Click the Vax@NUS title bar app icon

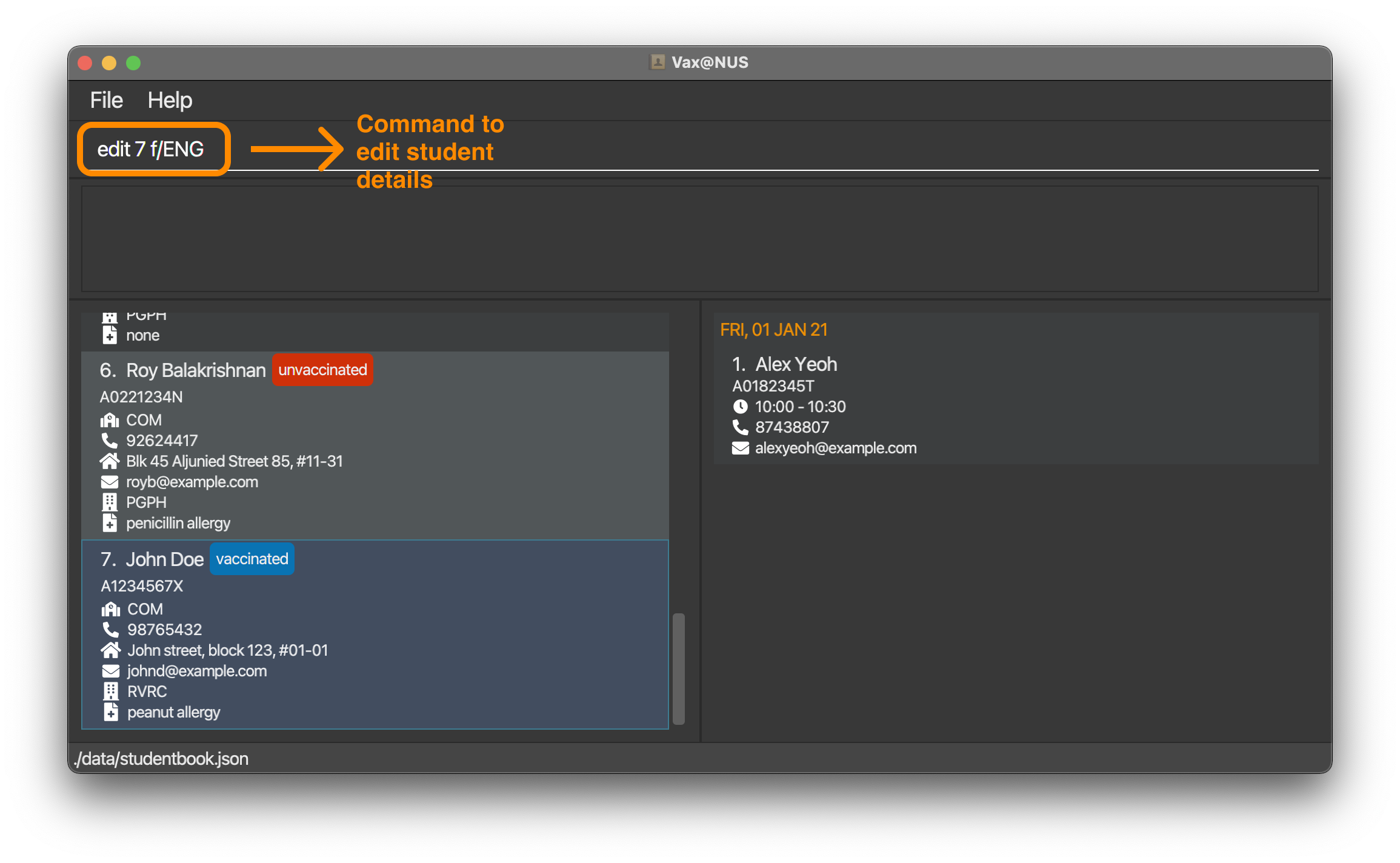click(x=658, y=62)
